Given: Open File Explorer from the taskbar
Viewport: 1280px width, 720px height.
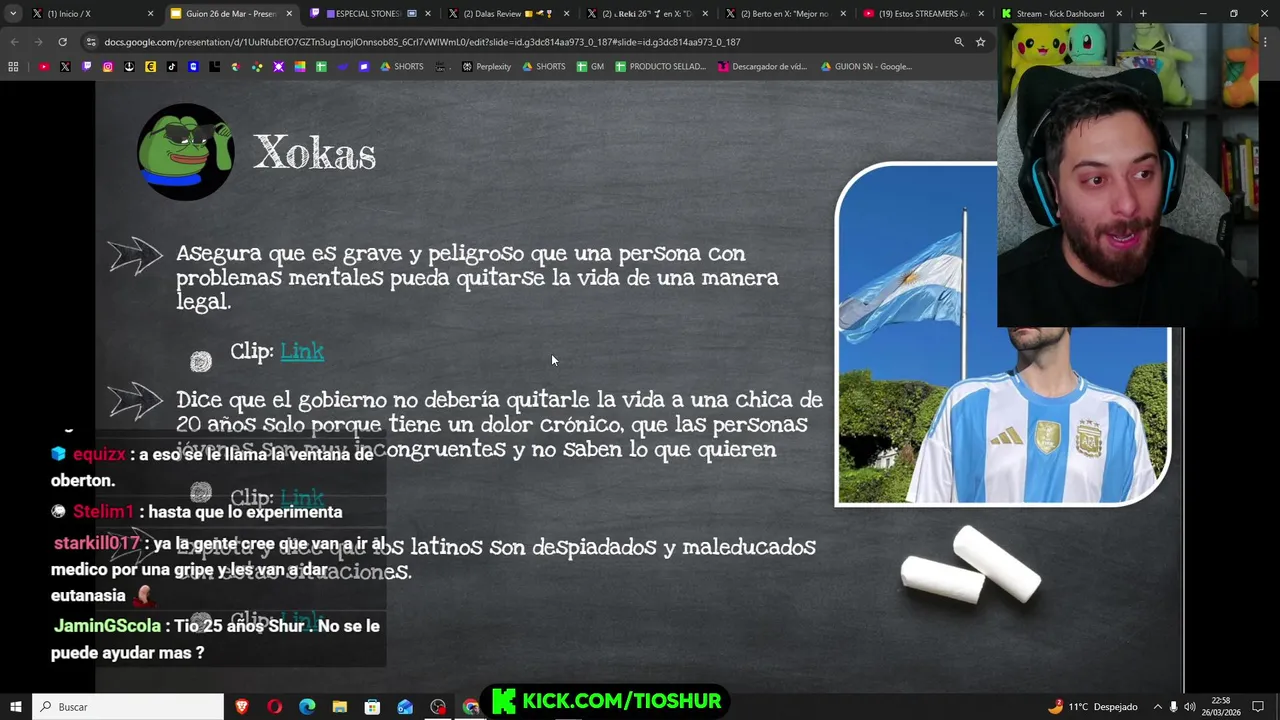Looking at the screenshot, I should (340, 707).
